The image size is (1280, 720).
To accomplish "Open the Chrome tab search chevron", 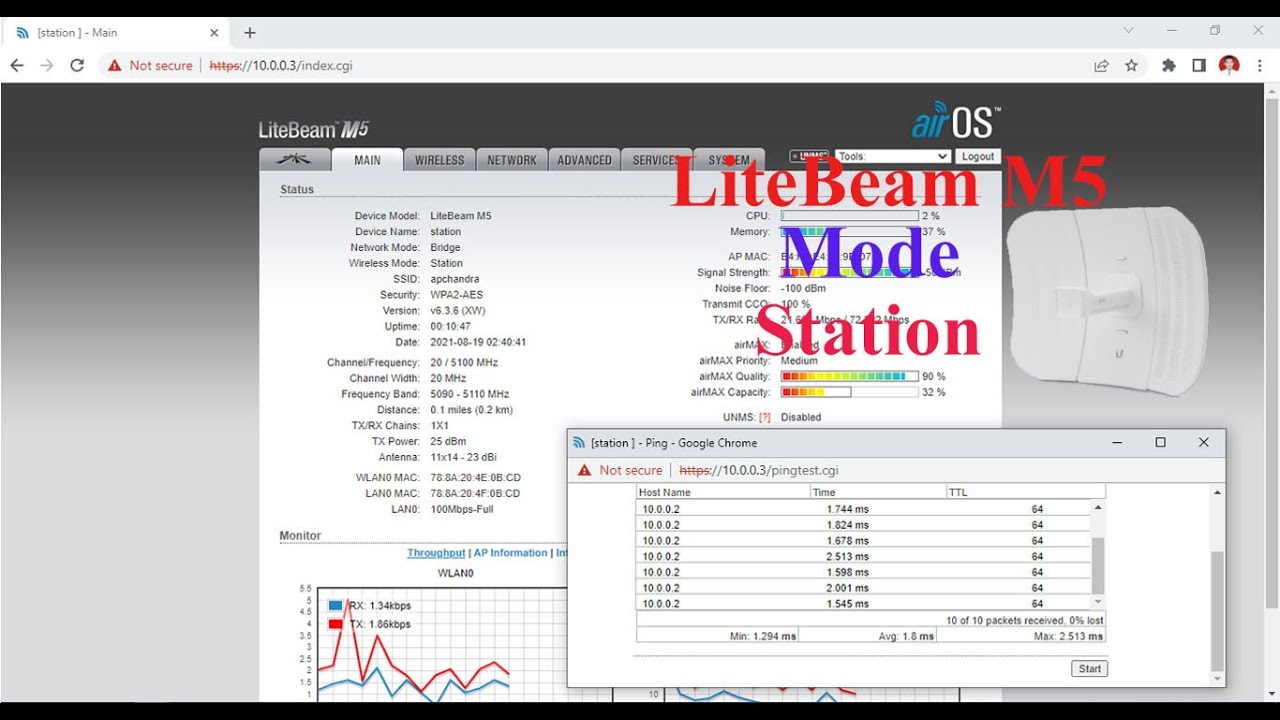I will (1128, 30).
